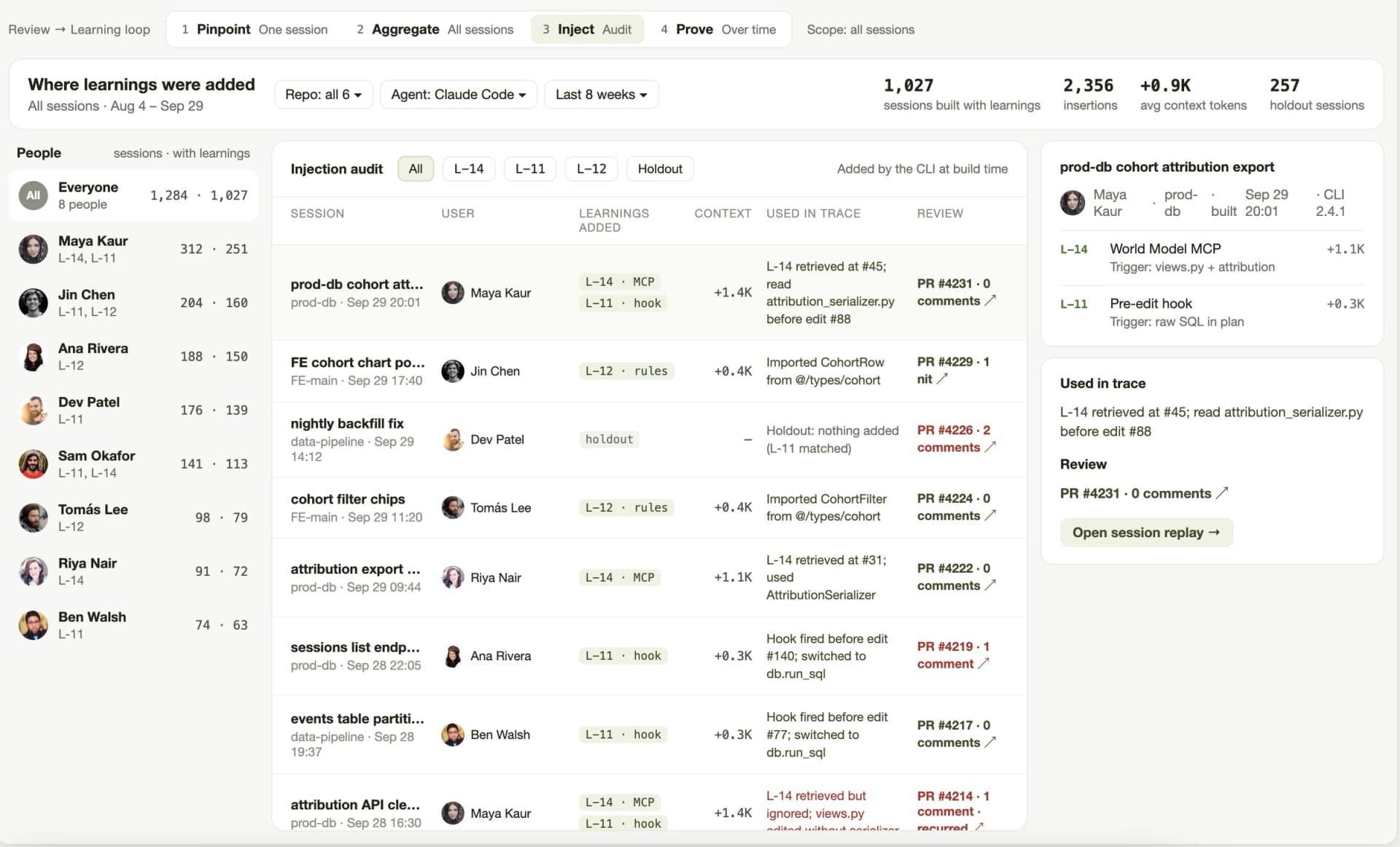Viewport: 1400px width, 847px height.
Task: Click the 'L-12 · rules' tag in Tomás Lee row
Action: coord(626,508)
